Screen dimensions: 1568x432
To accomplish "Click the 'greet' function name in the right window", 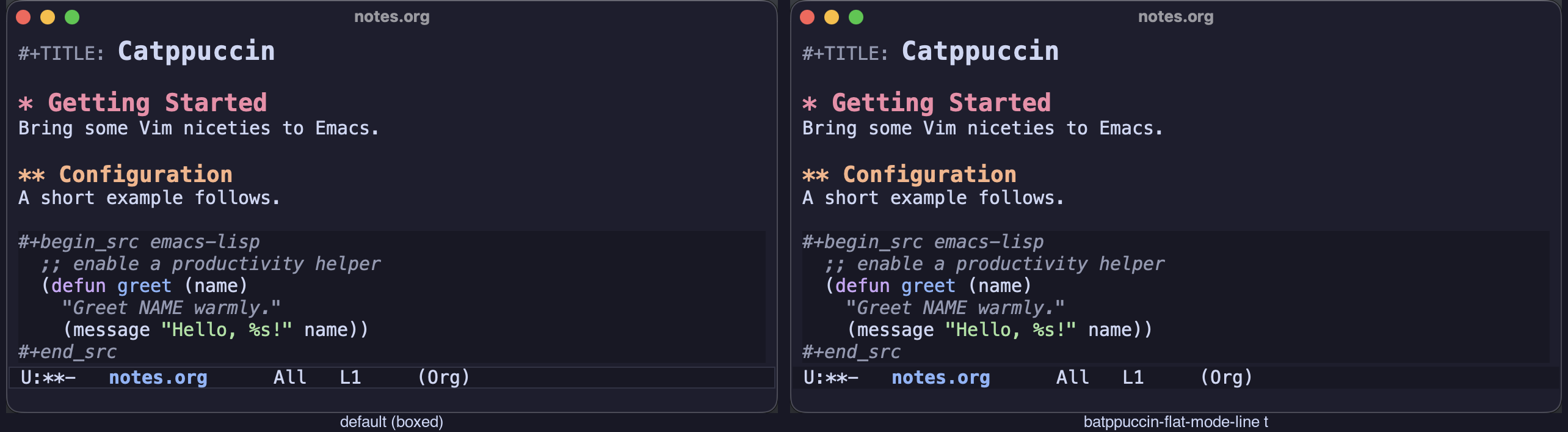I will 928,286.
